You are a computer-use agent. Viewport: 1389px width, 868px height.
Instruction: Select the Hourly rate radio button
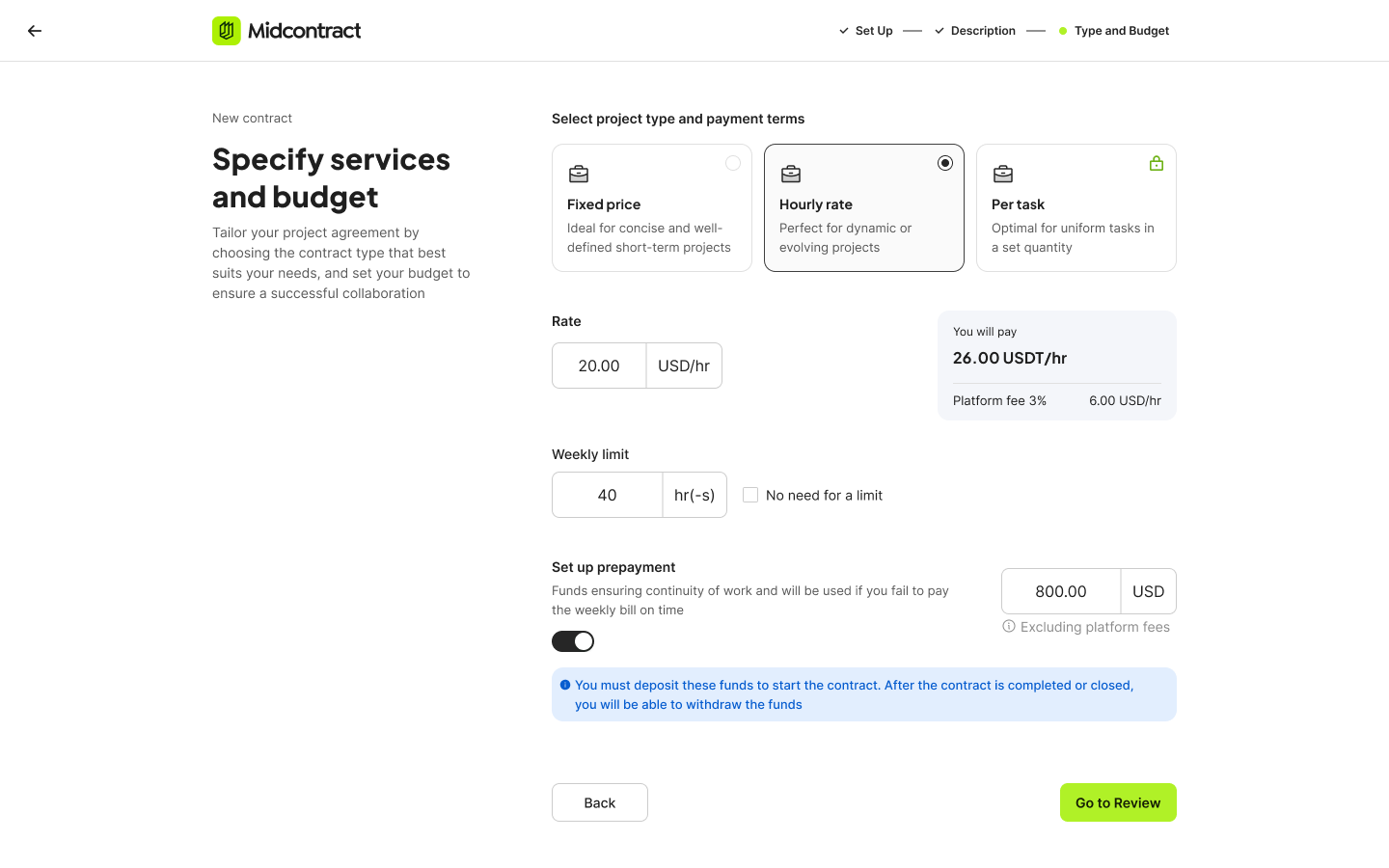945,163
